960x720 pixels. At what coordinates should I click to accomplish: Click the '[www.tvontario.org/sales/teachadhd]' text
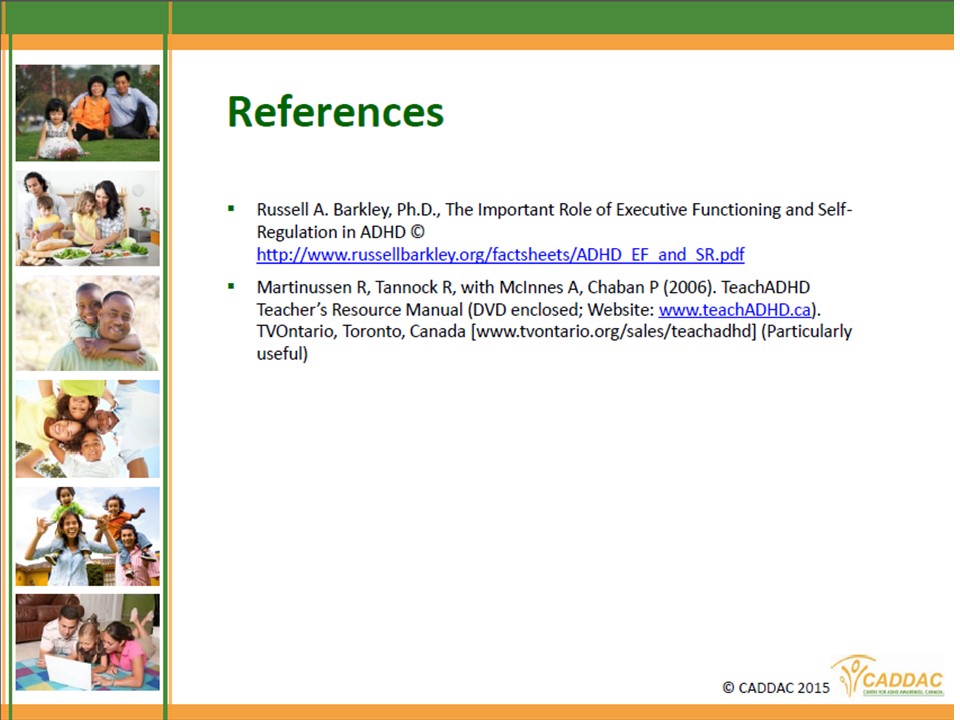coord(614,332)
